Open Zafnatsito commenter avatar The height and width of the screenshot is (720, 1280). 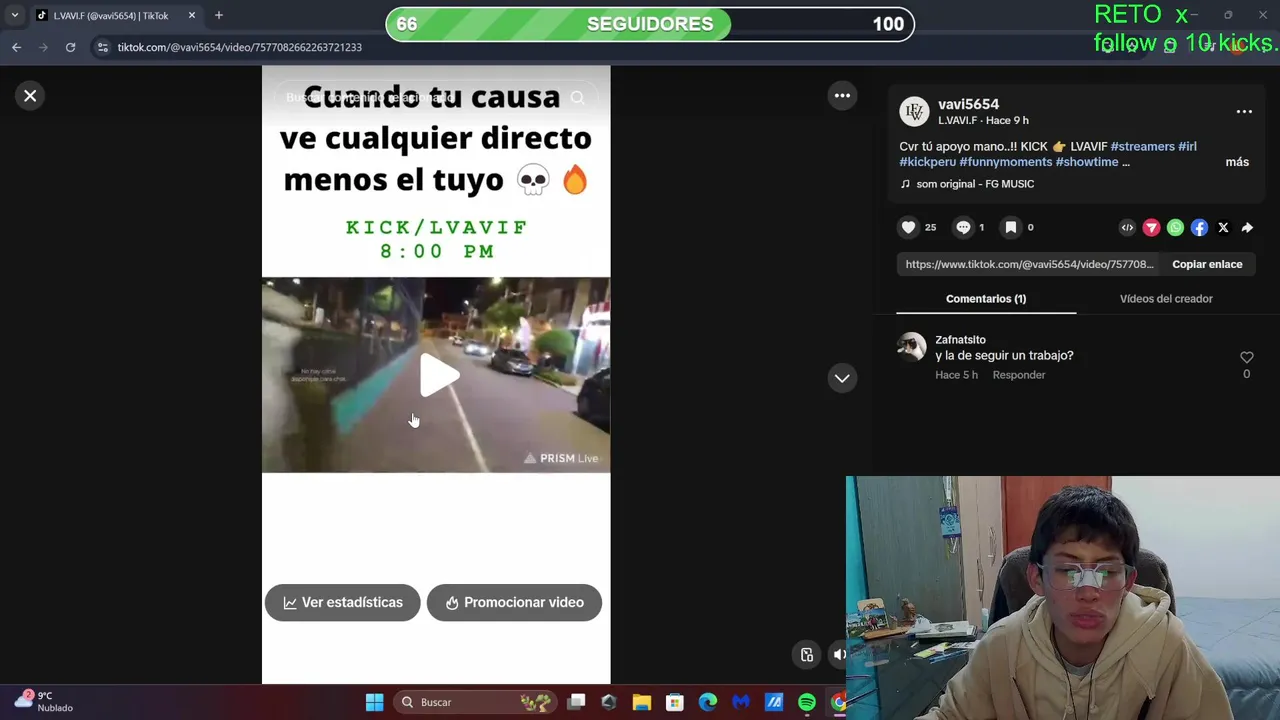pyautogui.click(x=911, y=347)
